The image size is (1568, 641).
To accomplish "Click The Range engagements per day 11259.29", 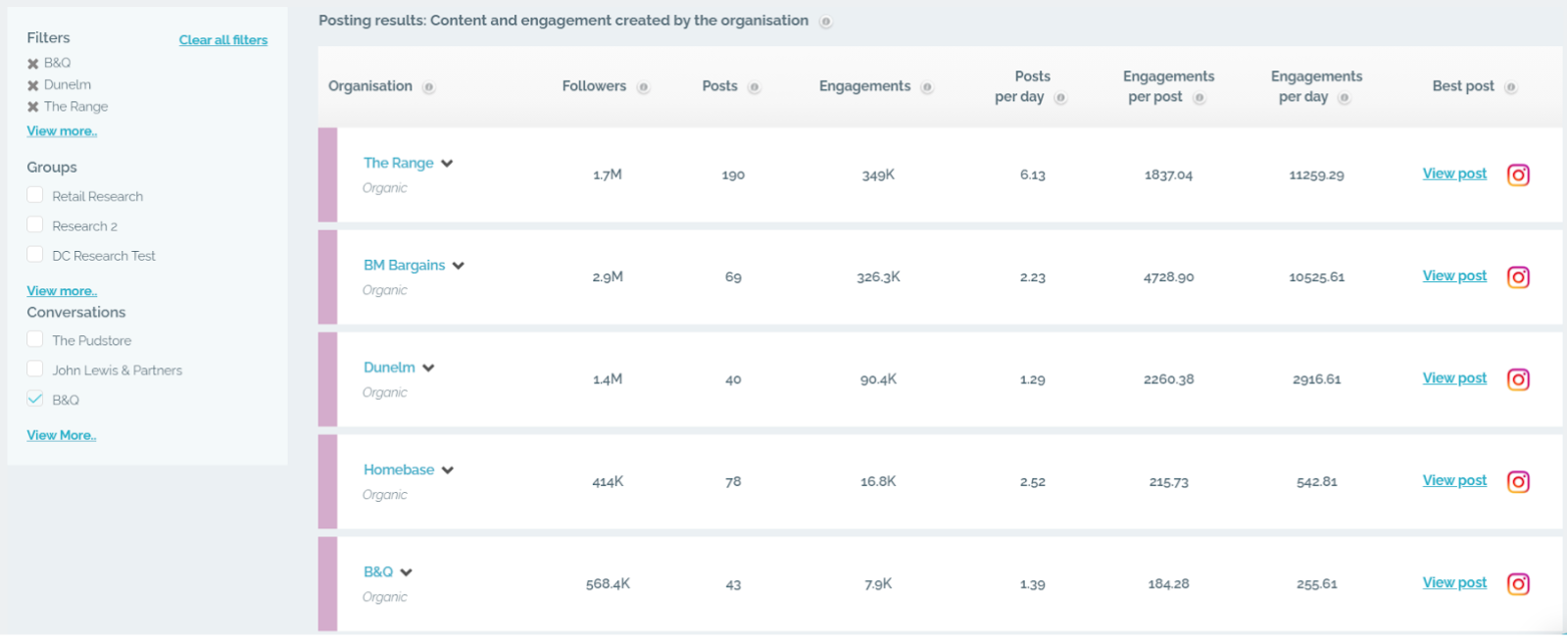I will coord(1316,175).
